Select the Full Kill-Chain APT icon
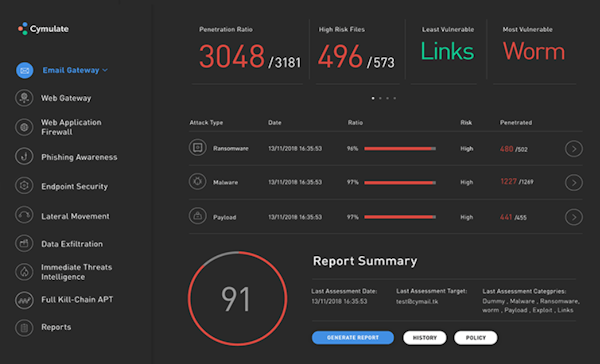 coord(24,300)
